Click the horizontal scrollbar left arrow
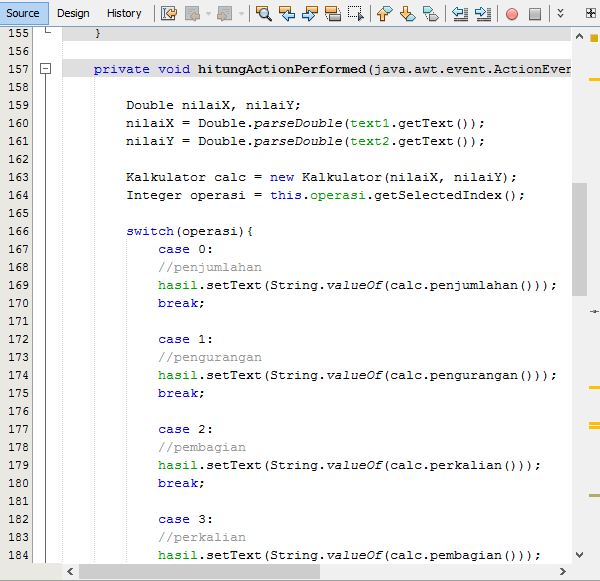This screenshot has height=581, width=600. (70, 571)
